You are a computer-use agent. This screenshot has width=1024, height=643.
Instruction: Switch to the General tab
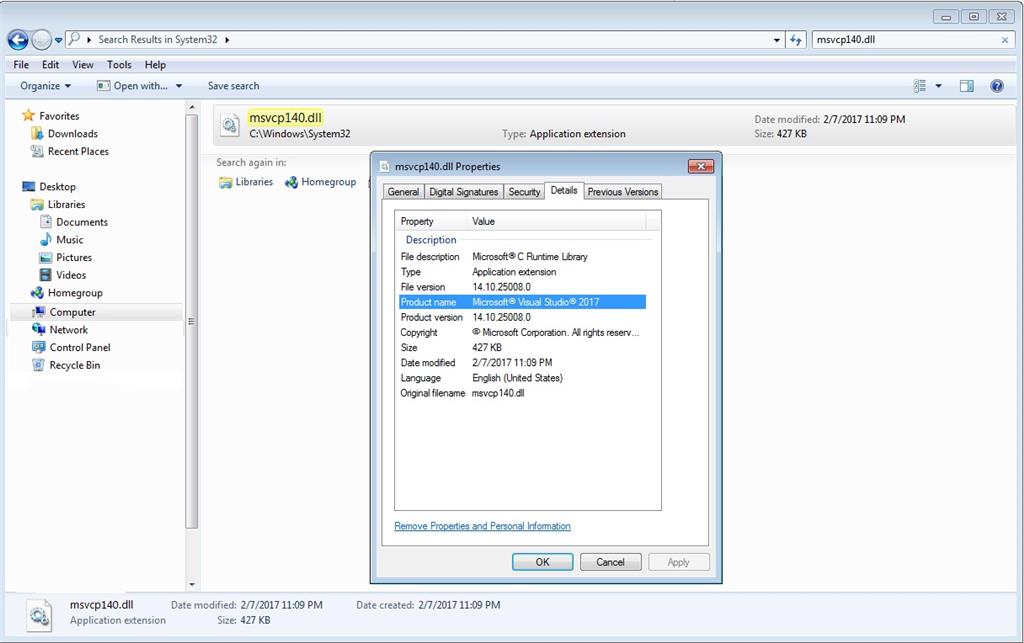[x=403, y=192]
